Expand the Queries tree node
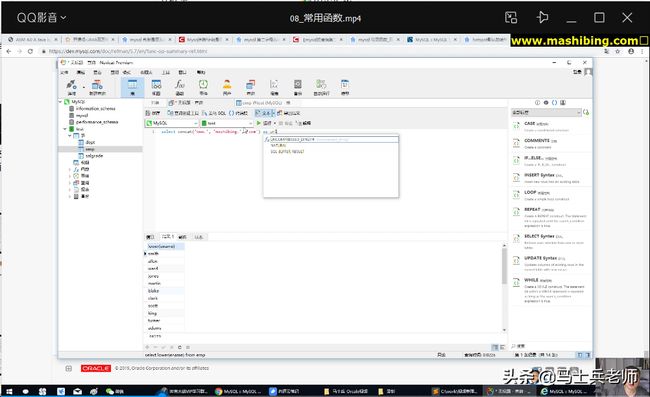This screenshot has height=397, width=650. pyautogui.click(x=70, y=182)
